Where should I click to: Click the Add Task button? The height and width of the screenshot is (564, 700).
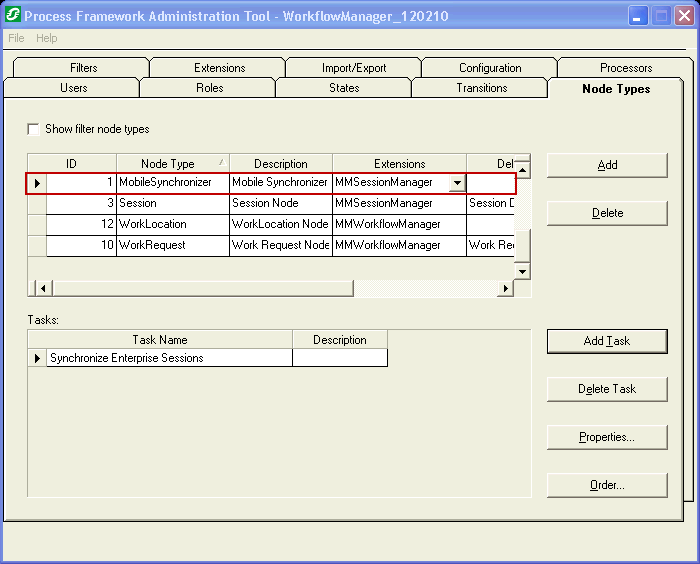point(607,341)
